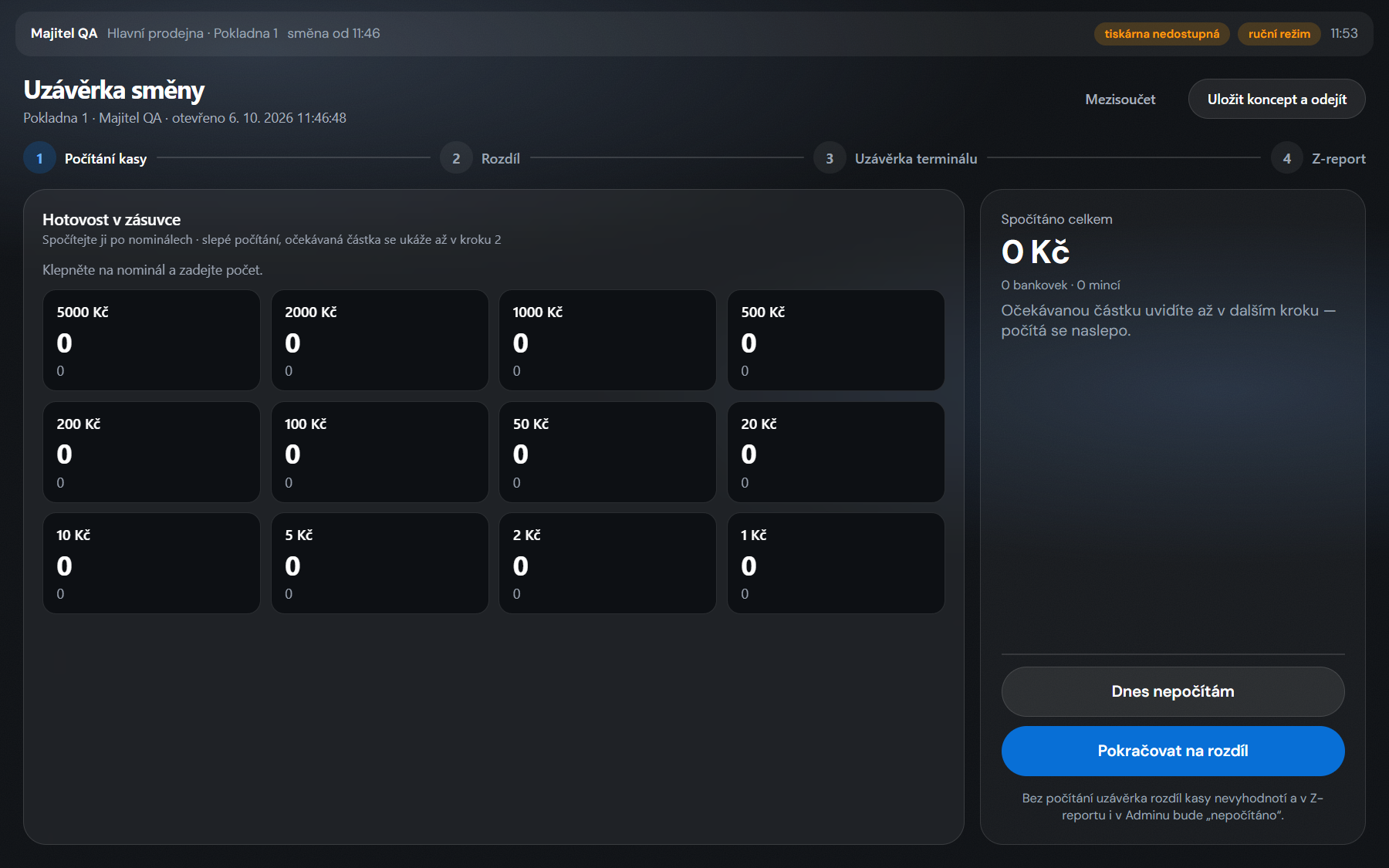The height and width of the screenshot is (868, 1389).
Task: Click the tiskárna nedostupná status badge
Action: [1161, 34]
